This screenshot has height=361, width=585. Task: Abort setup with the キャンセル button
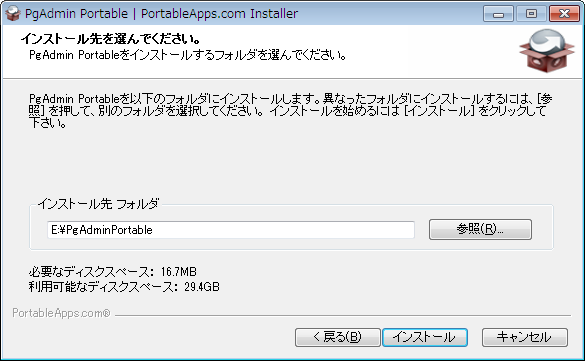point(525,337)
